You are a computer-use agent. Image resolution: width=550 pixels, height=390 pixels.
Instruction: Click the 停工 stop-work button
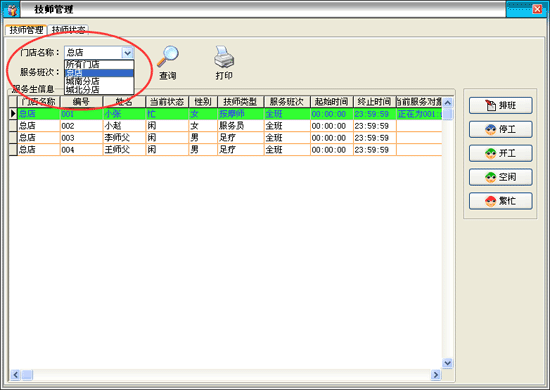click(501, 129)
